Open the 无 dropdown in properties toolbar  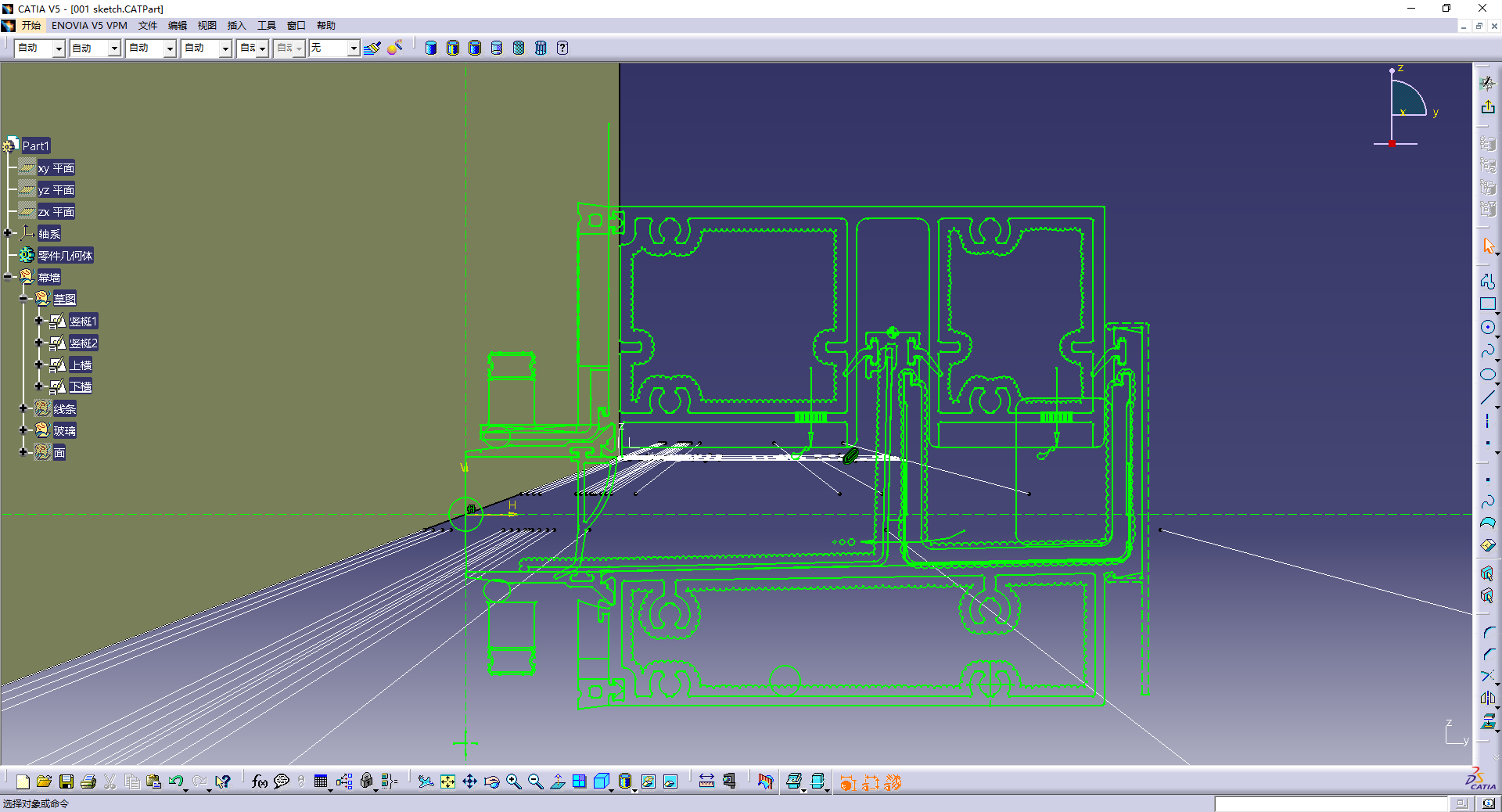click(x=353, y=49)
